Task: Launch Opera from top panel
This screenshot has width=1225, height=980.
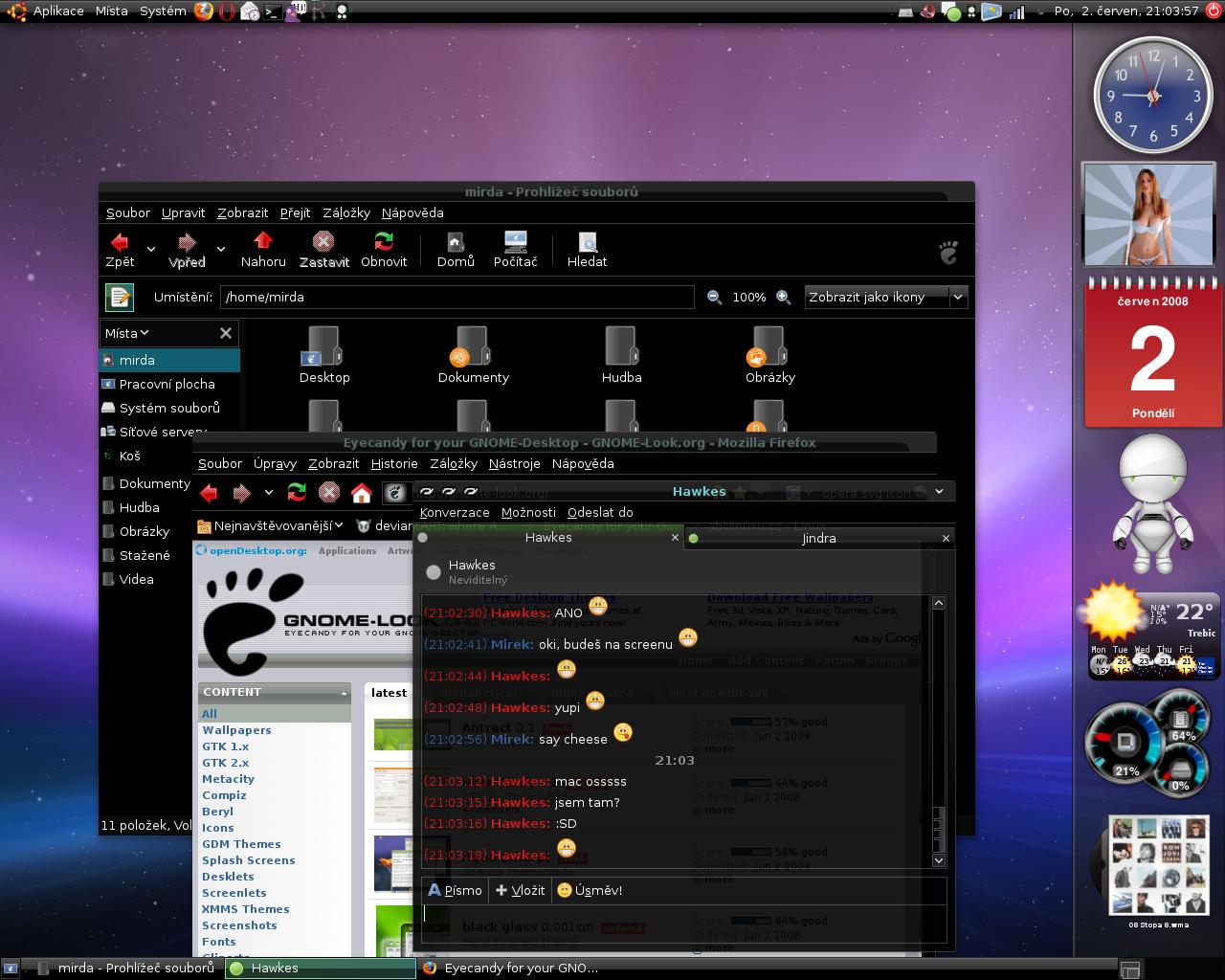Action: tap(227, 11)
